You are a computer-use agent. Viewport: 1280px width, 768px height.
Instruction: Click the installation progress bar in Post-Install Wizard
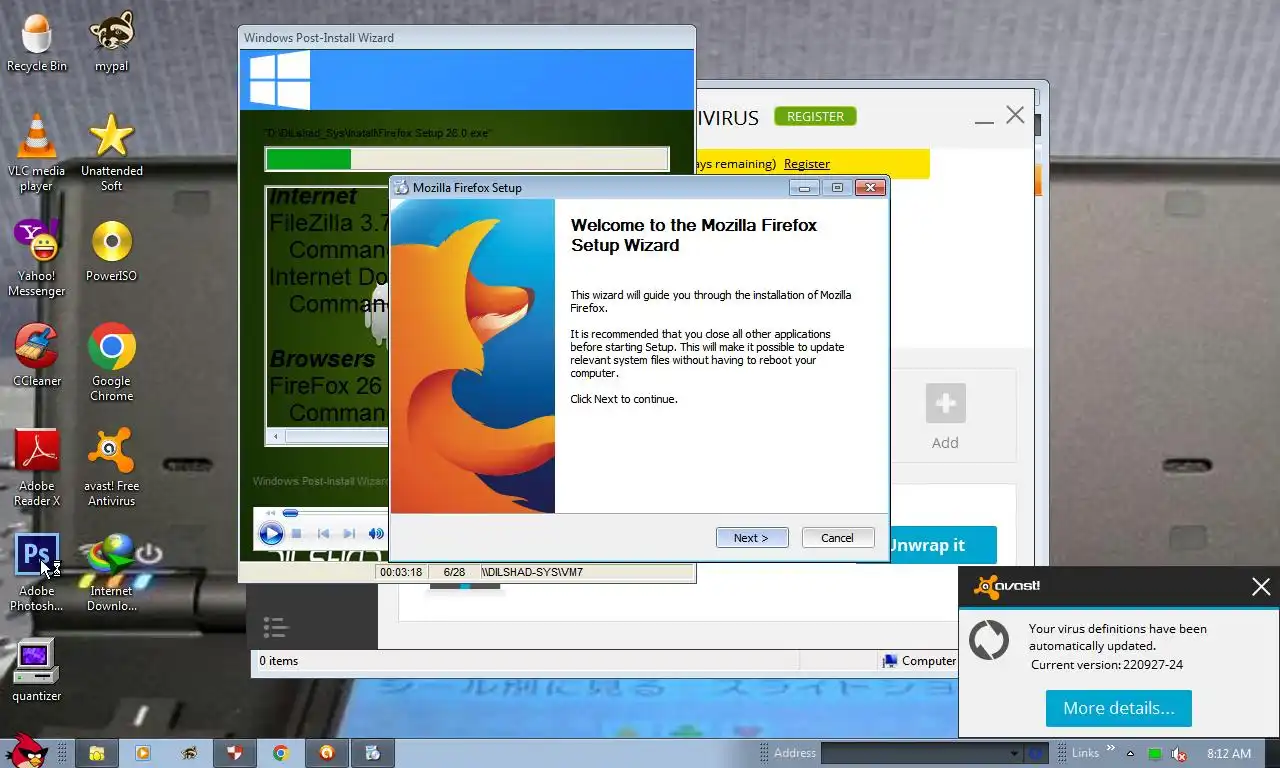466,159
